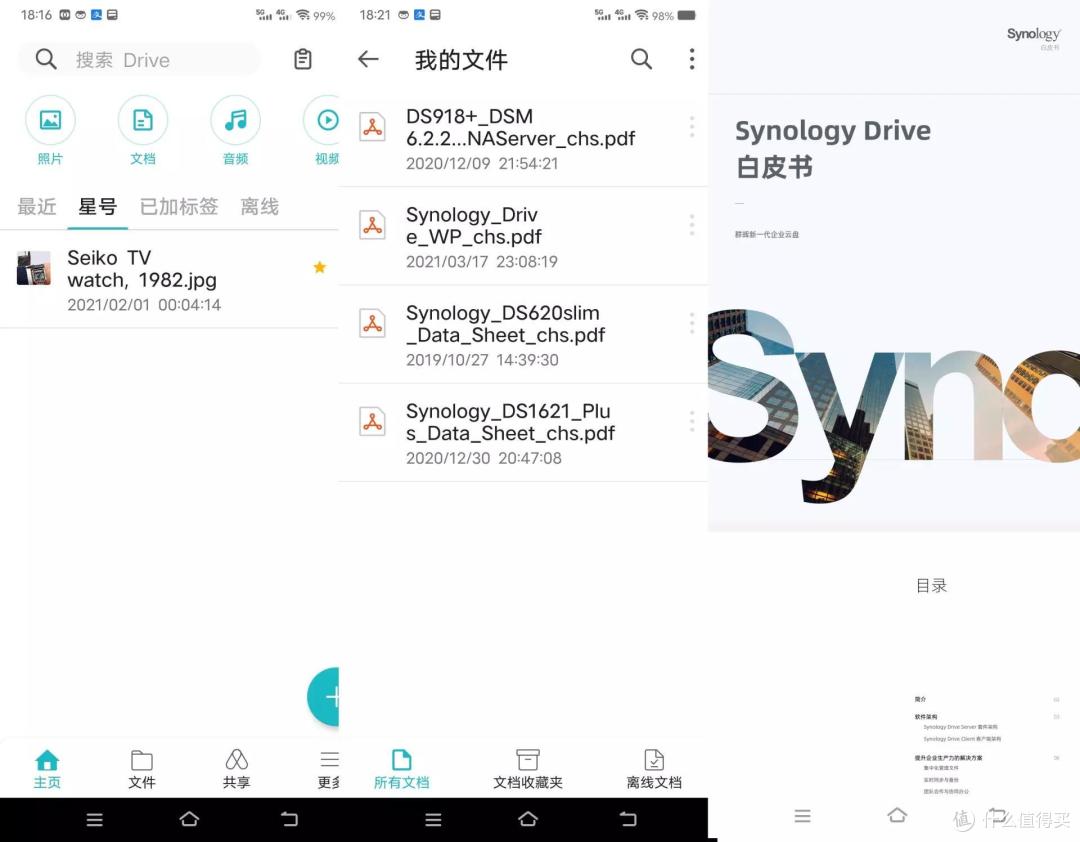Select 所有文档 tab
The image size is (1080, 842).
click(402, 769)
